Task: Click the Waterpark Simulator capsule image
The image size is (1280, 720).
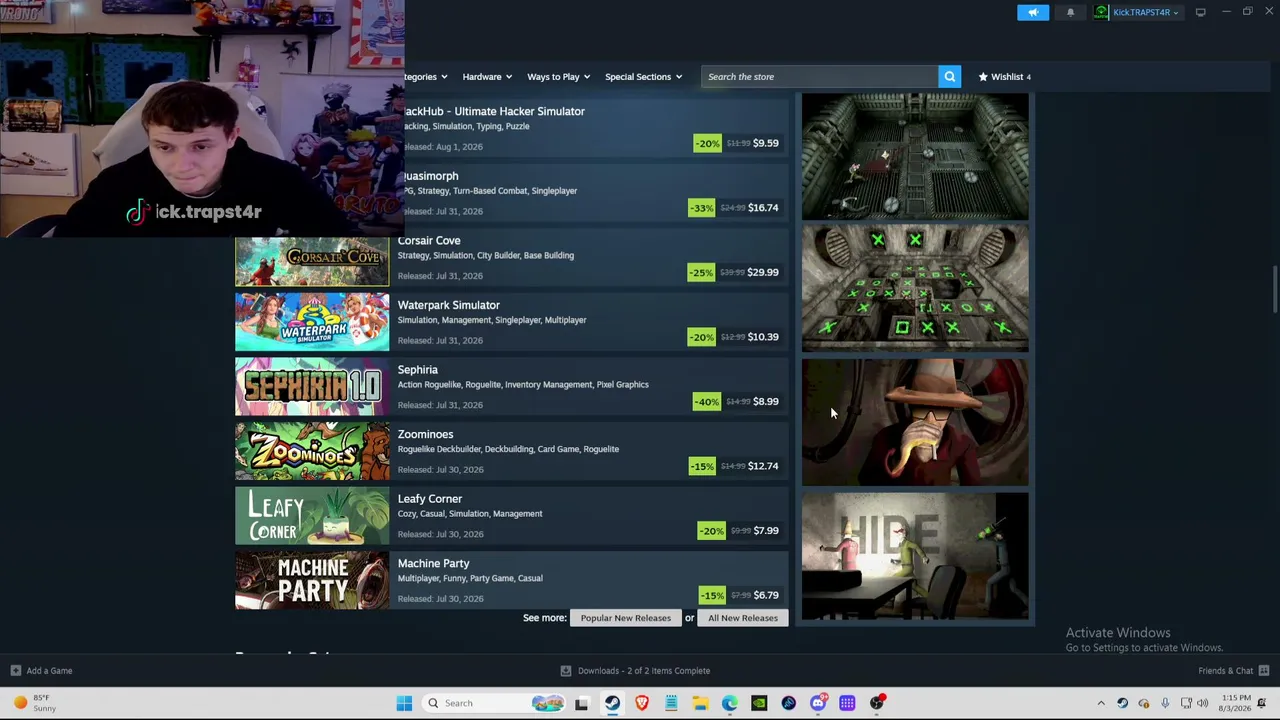Action: pyautogui.click(x=312, y=323)
